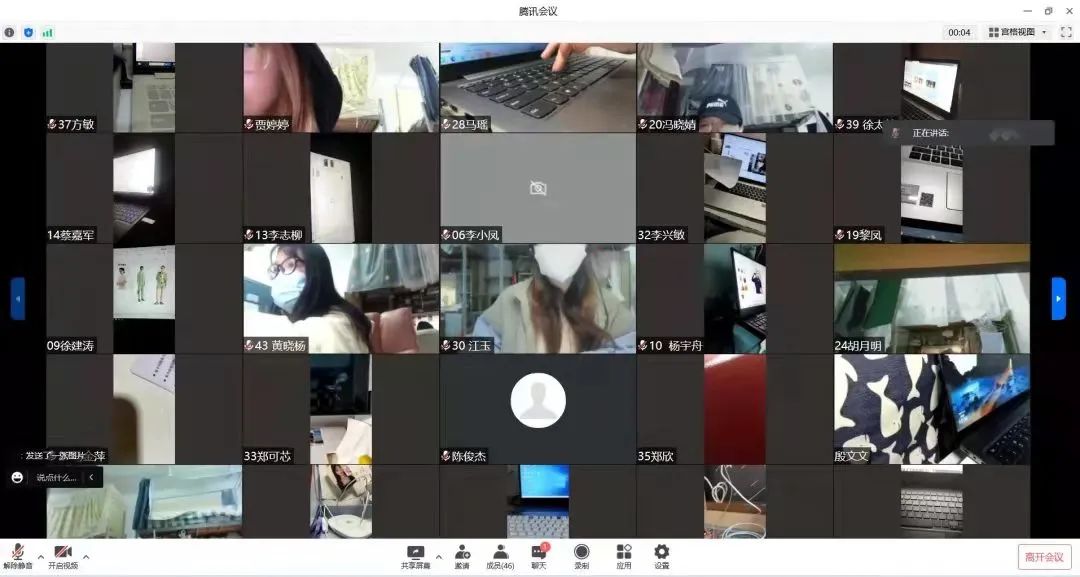Toggle fullscreen mode icon at top right

1066,32
